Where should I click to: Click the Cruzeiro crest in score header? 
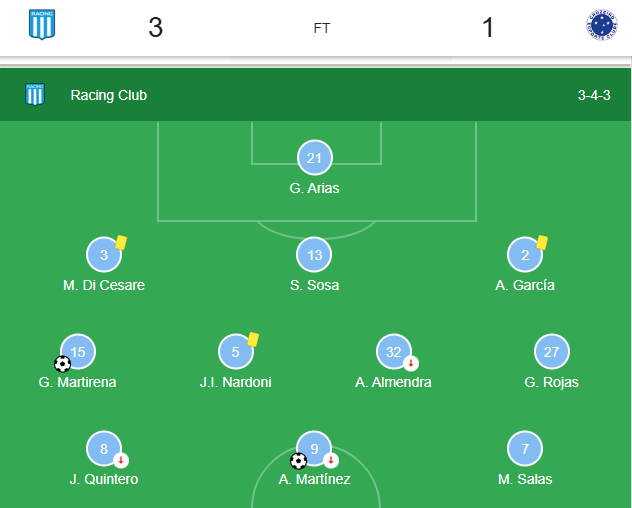click(x=601, y=25)
